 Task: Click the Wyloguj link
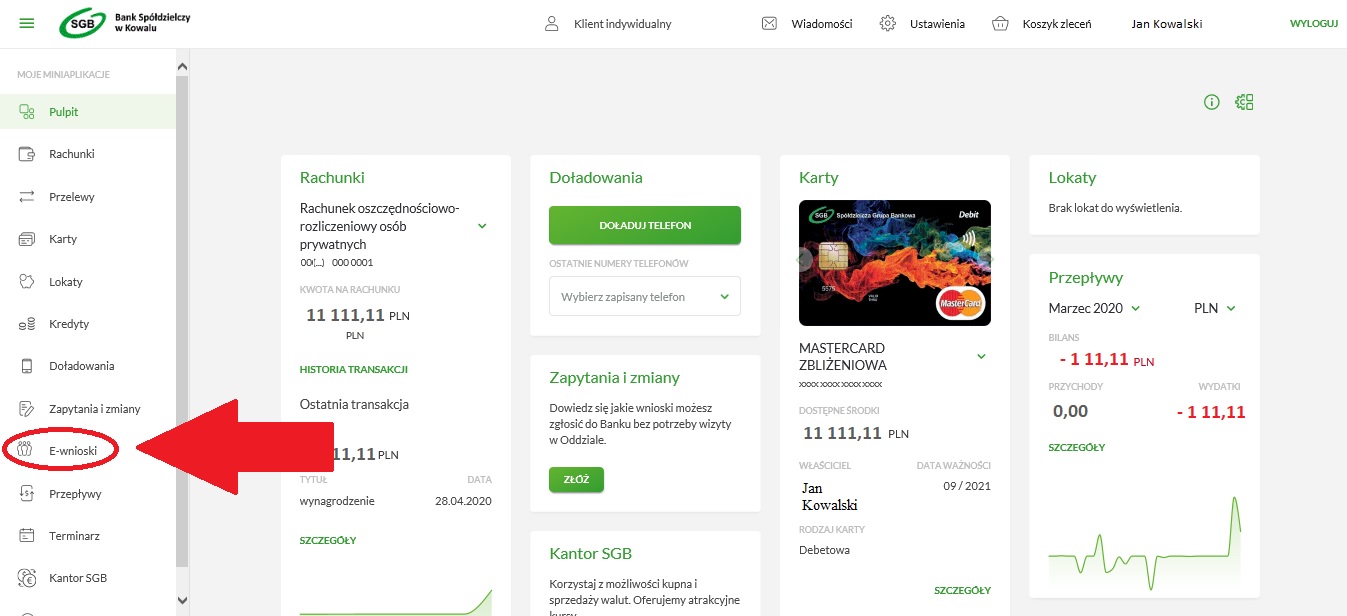point(1313,24)
